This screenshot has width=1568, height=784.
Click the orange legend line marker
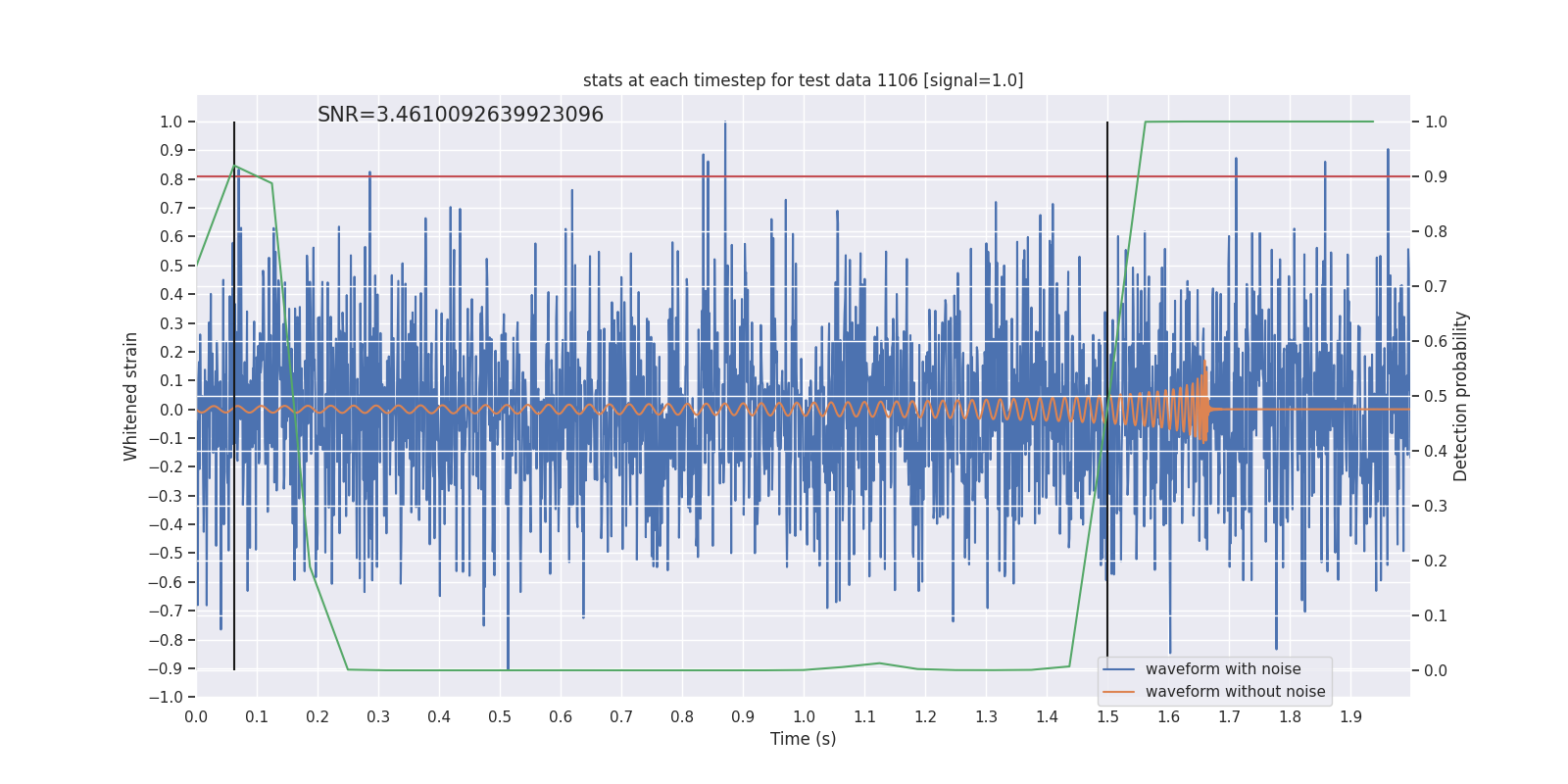click(1119, 692)
